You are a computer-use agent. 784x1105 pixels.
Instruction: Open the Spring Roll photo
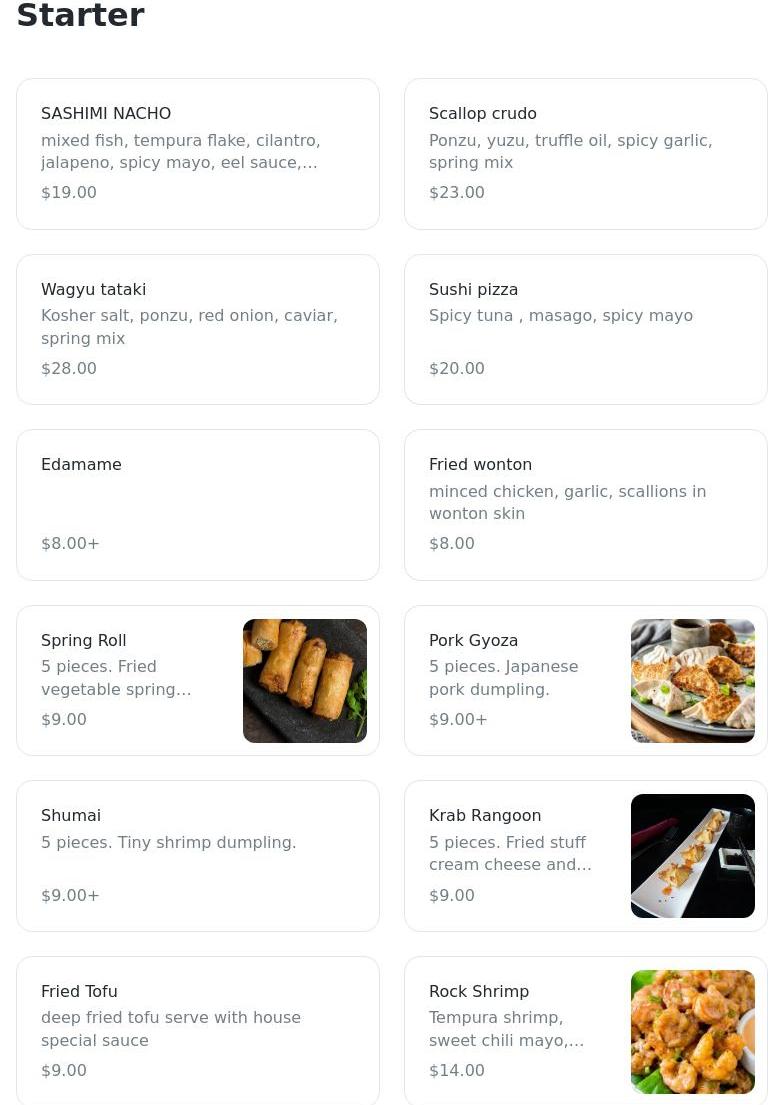click(x=305, y=680)
